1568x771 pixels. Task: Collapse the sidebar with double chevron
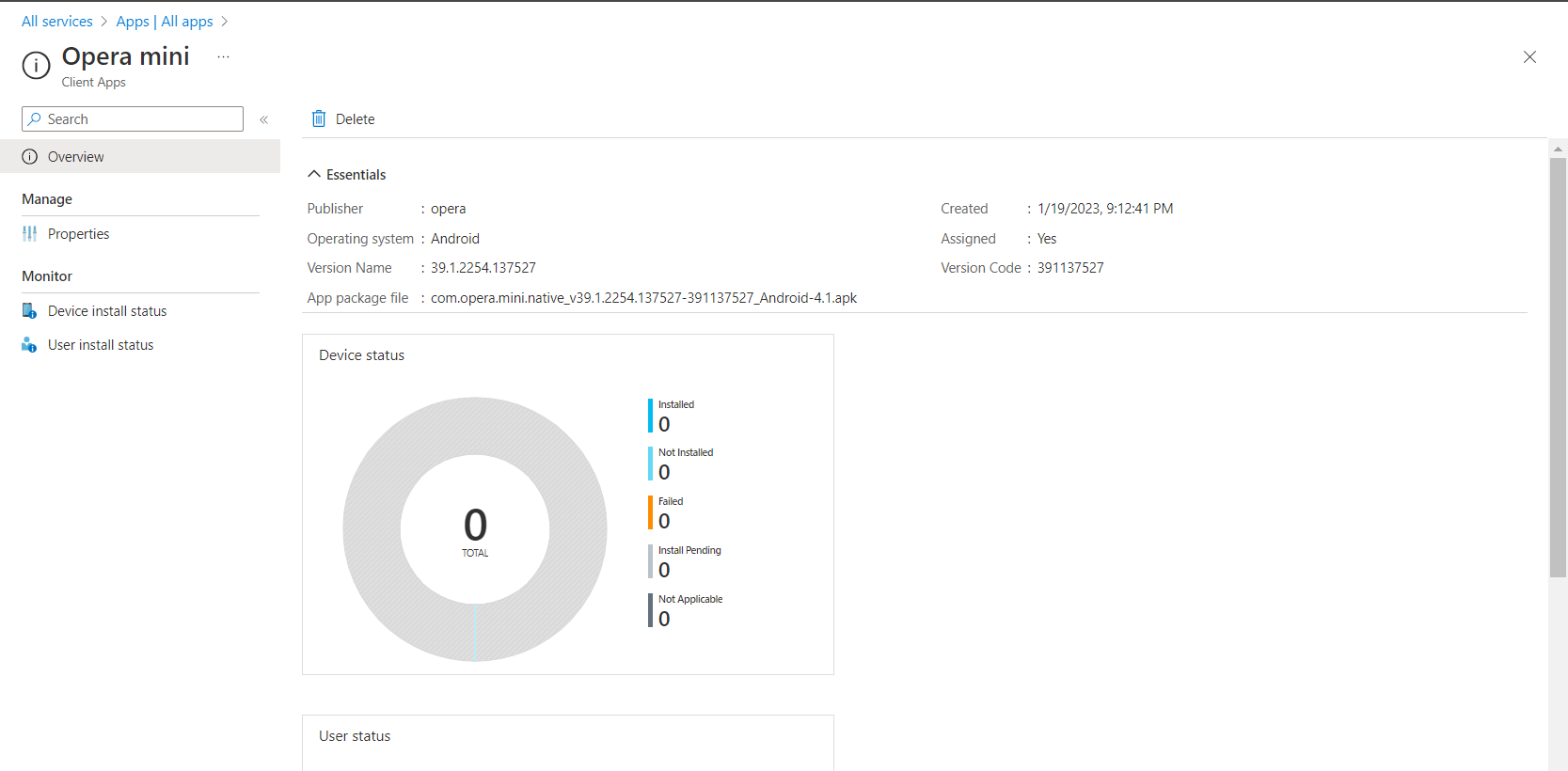[x=264, y=119]
